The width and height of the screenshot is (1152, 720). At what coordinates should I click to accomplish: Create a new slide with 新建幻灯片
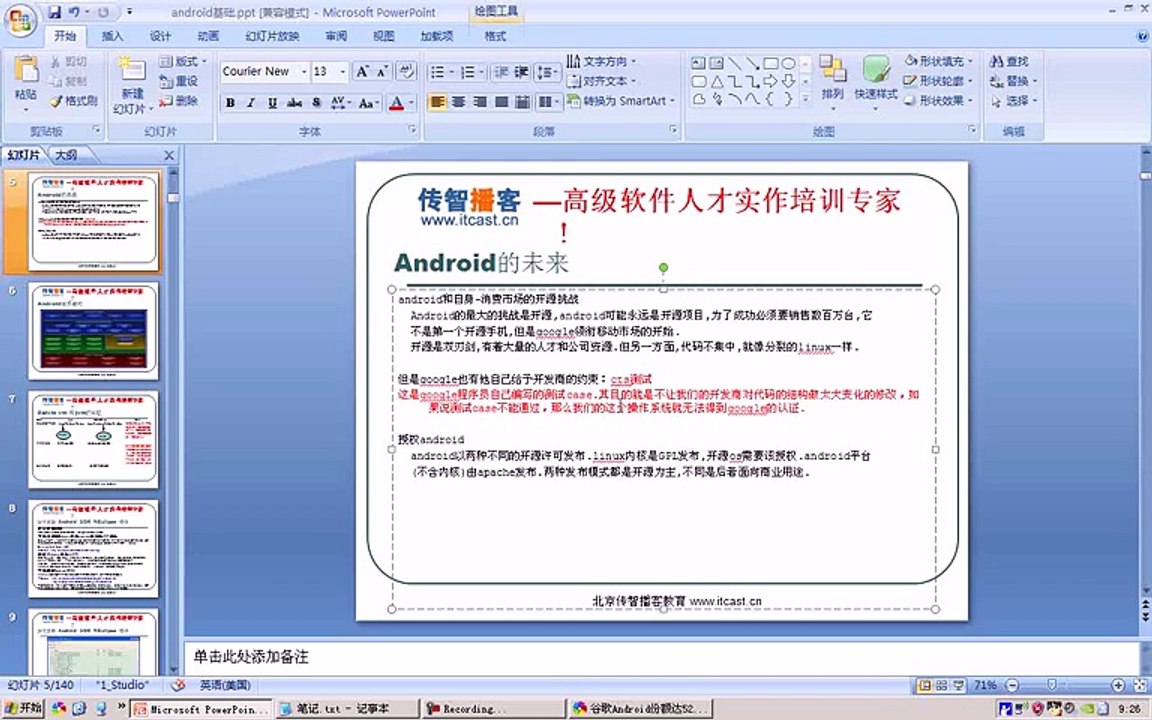133,86
